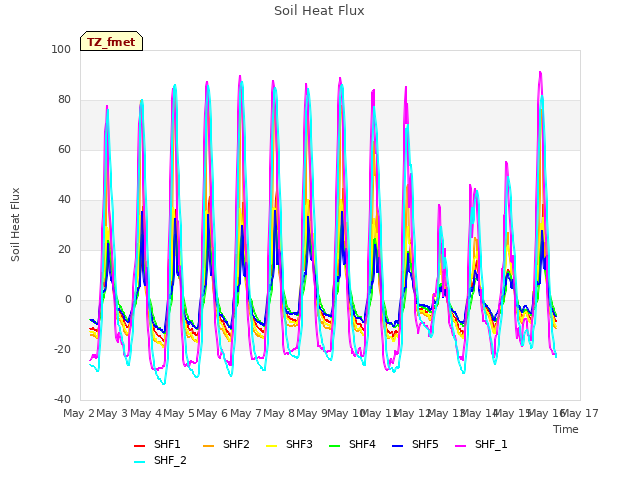This screenshot has height=480, width=640.
Task: Click the SHF5 legend label
Action: [x=425, y=444]
